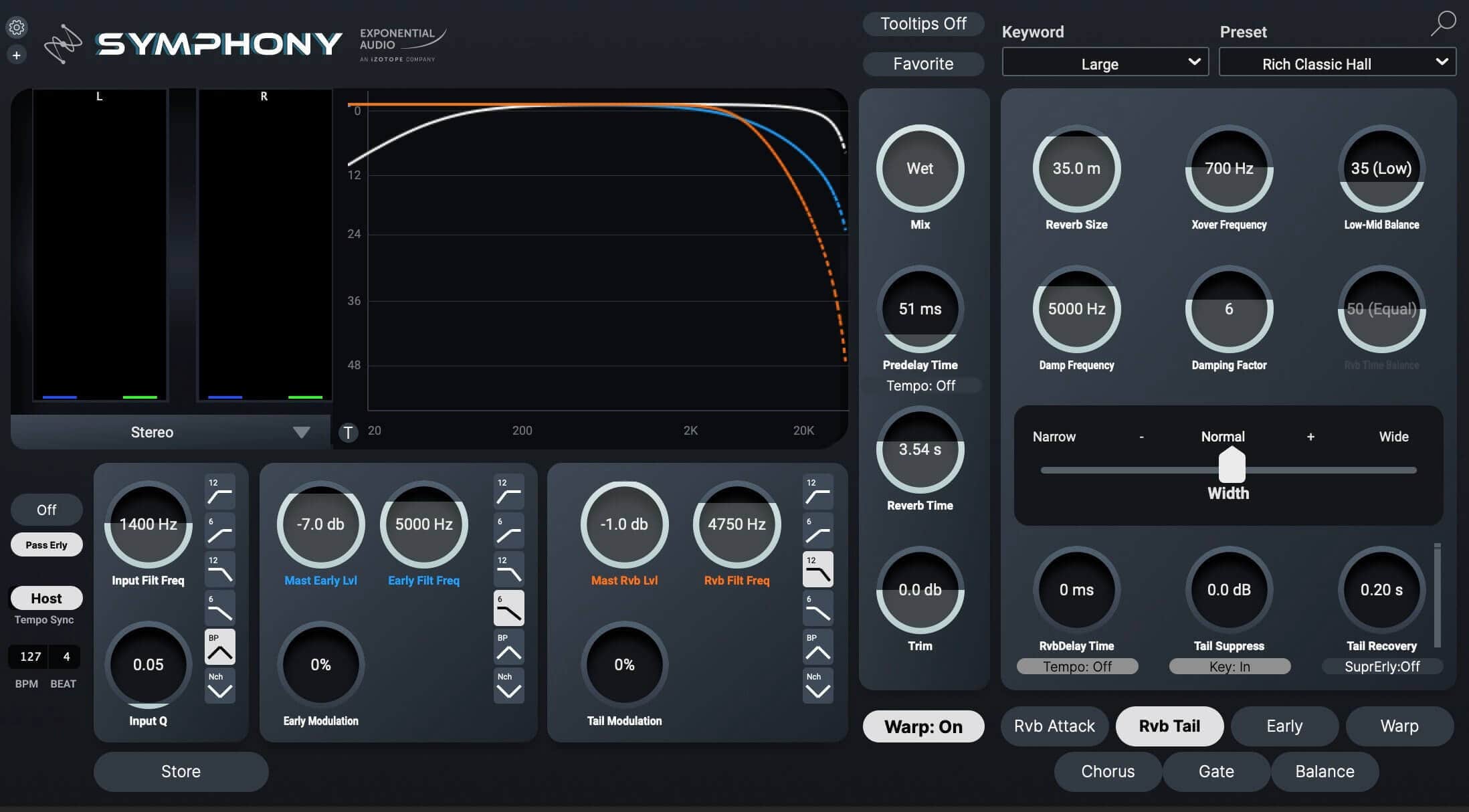The height and width of the screenshot is (812, 1469).
Task: Switch to the Early tab
Action: (1284, 726)
